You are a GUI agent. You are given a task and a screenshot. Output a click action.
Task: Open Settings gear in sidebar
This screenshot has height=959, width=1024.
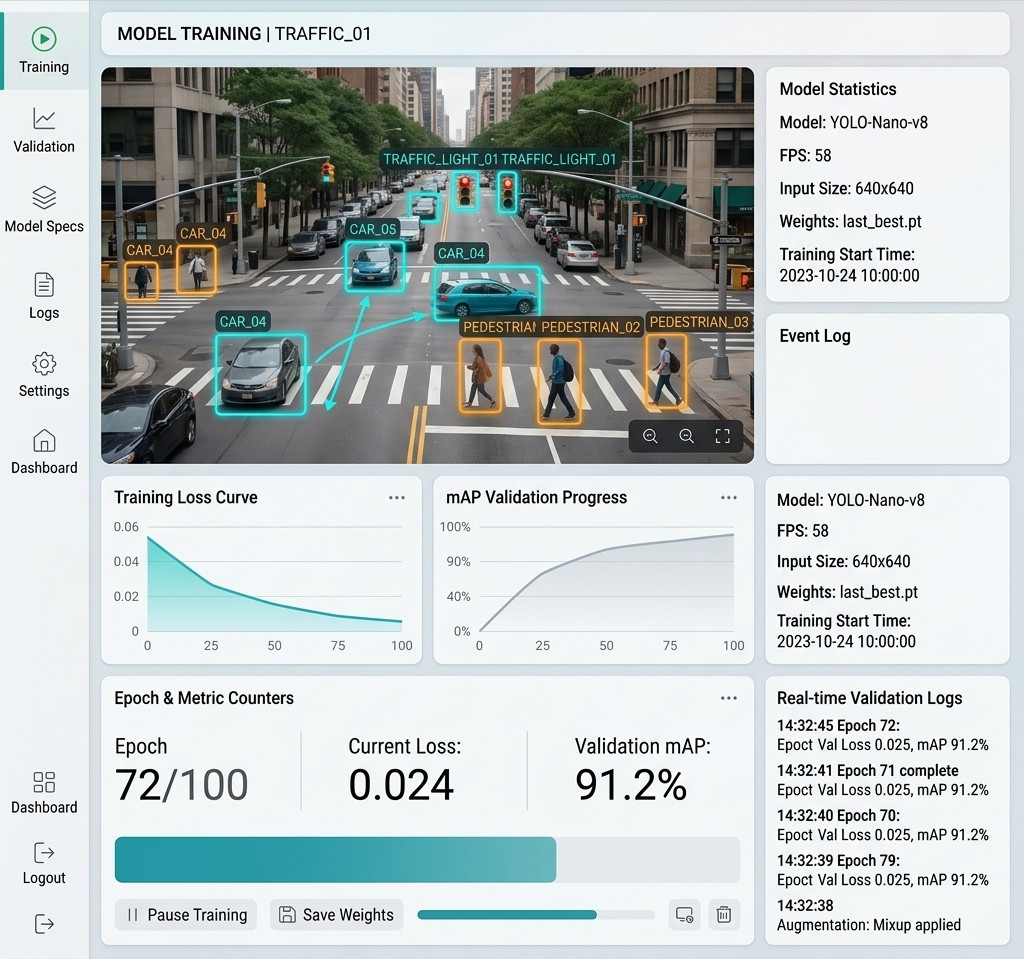[x=44, y=363]
